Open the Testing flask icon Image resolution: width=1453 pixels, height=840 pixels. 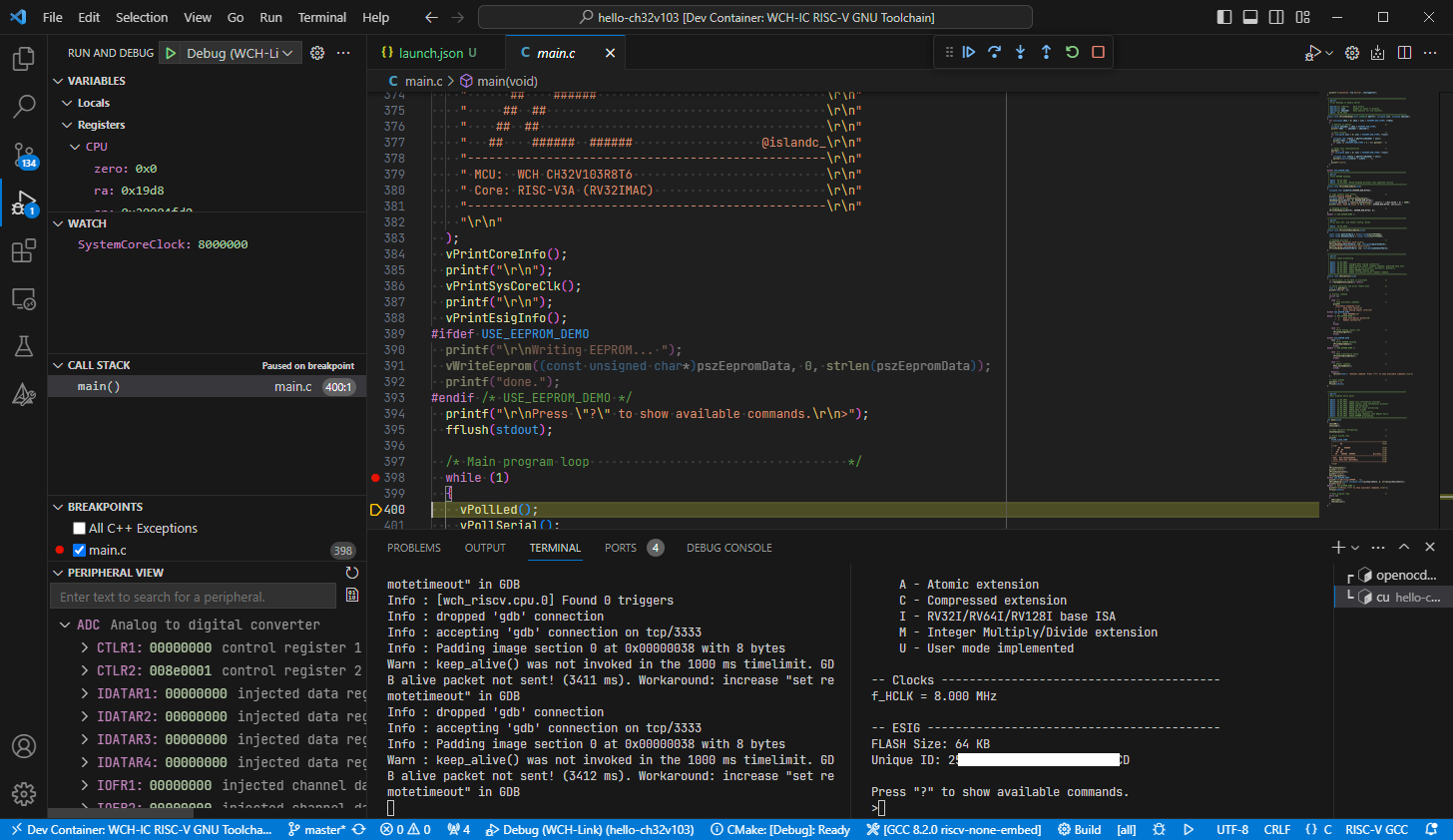coord(24,346)
